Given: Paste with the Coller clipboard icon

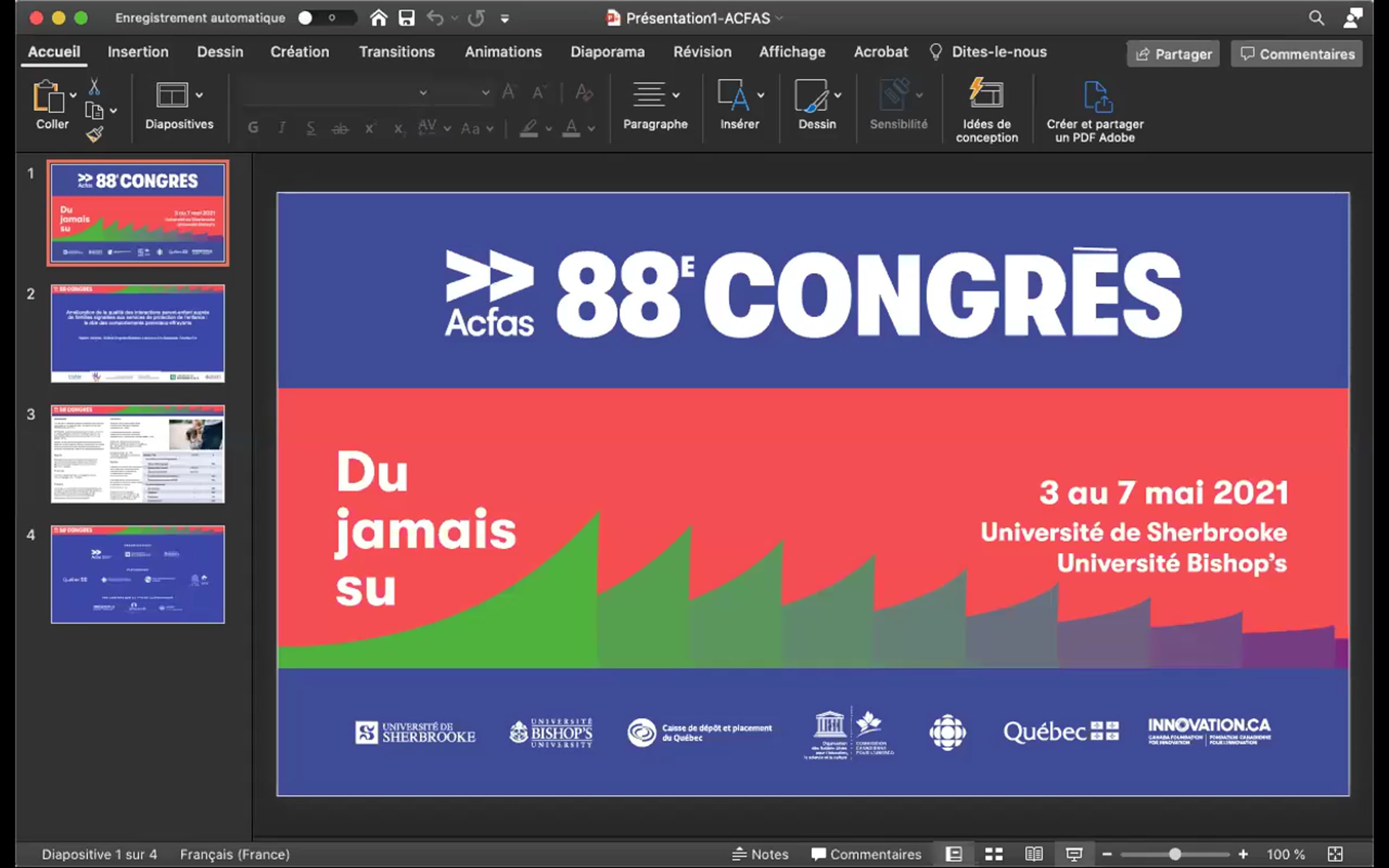Looking at the screenshot, I should coord(49,96).
